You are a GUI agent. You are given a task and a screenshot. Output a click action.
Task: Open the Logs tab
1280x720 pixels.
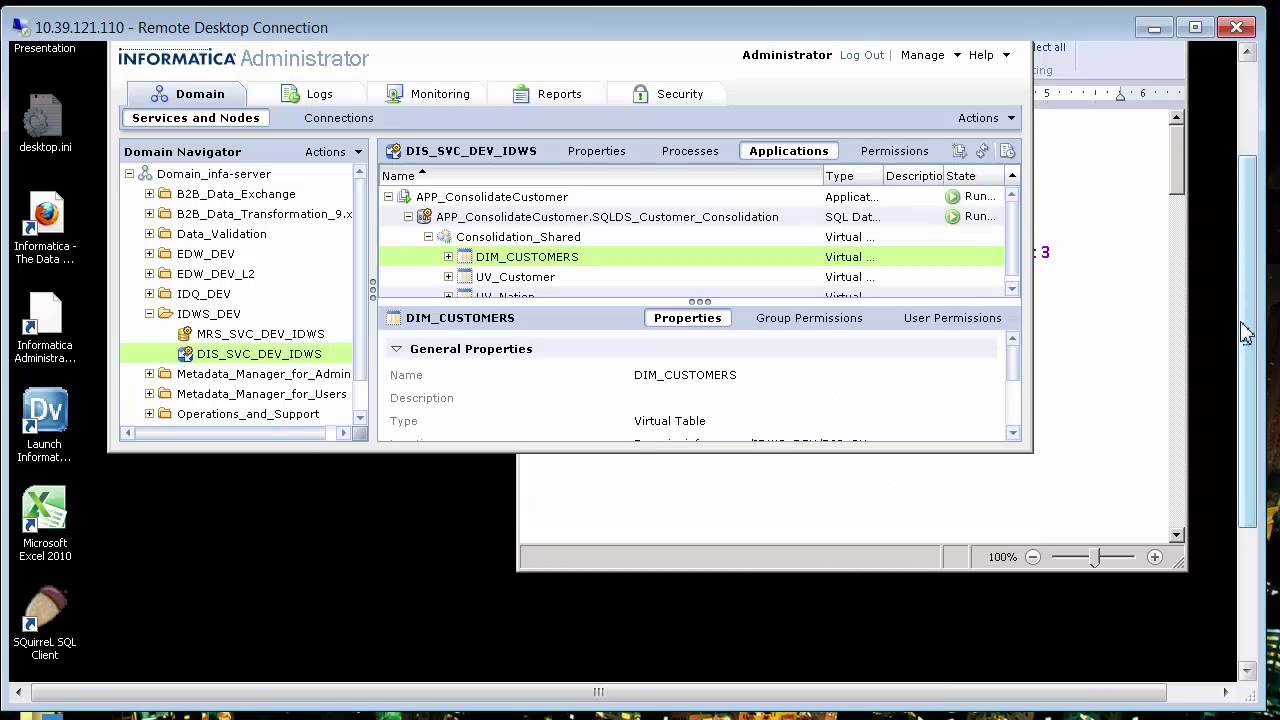[307, 94]
